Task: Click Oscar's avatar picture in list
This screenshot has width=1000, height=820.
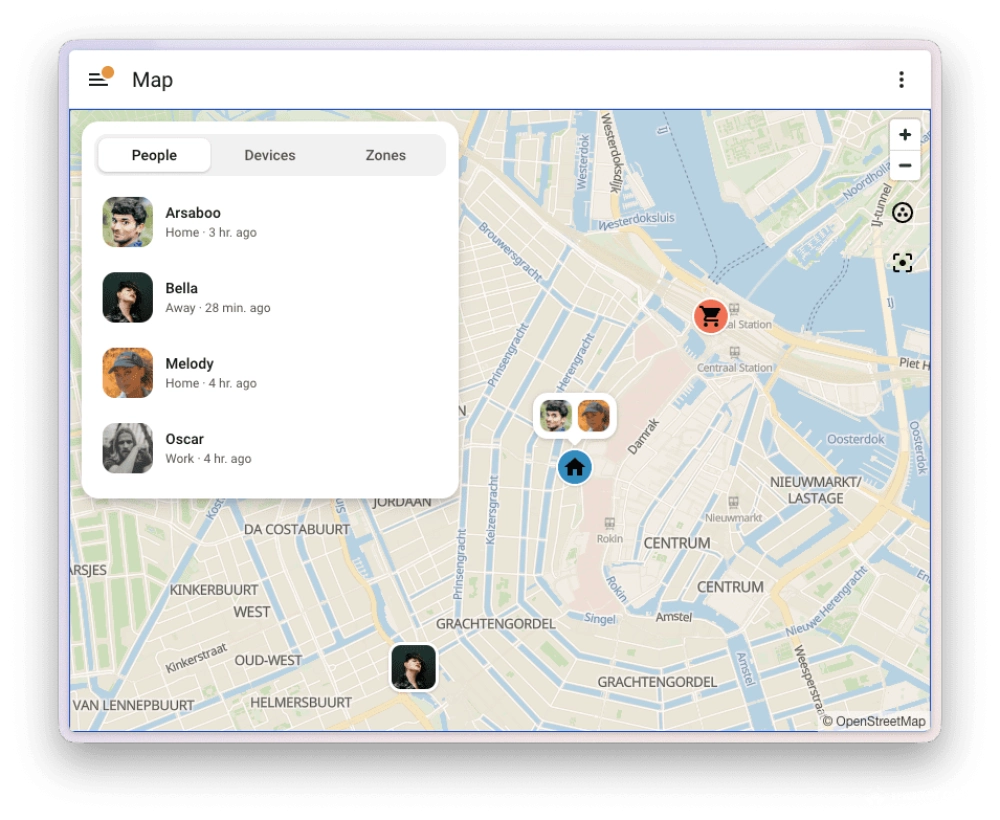Action: [128, 448]
